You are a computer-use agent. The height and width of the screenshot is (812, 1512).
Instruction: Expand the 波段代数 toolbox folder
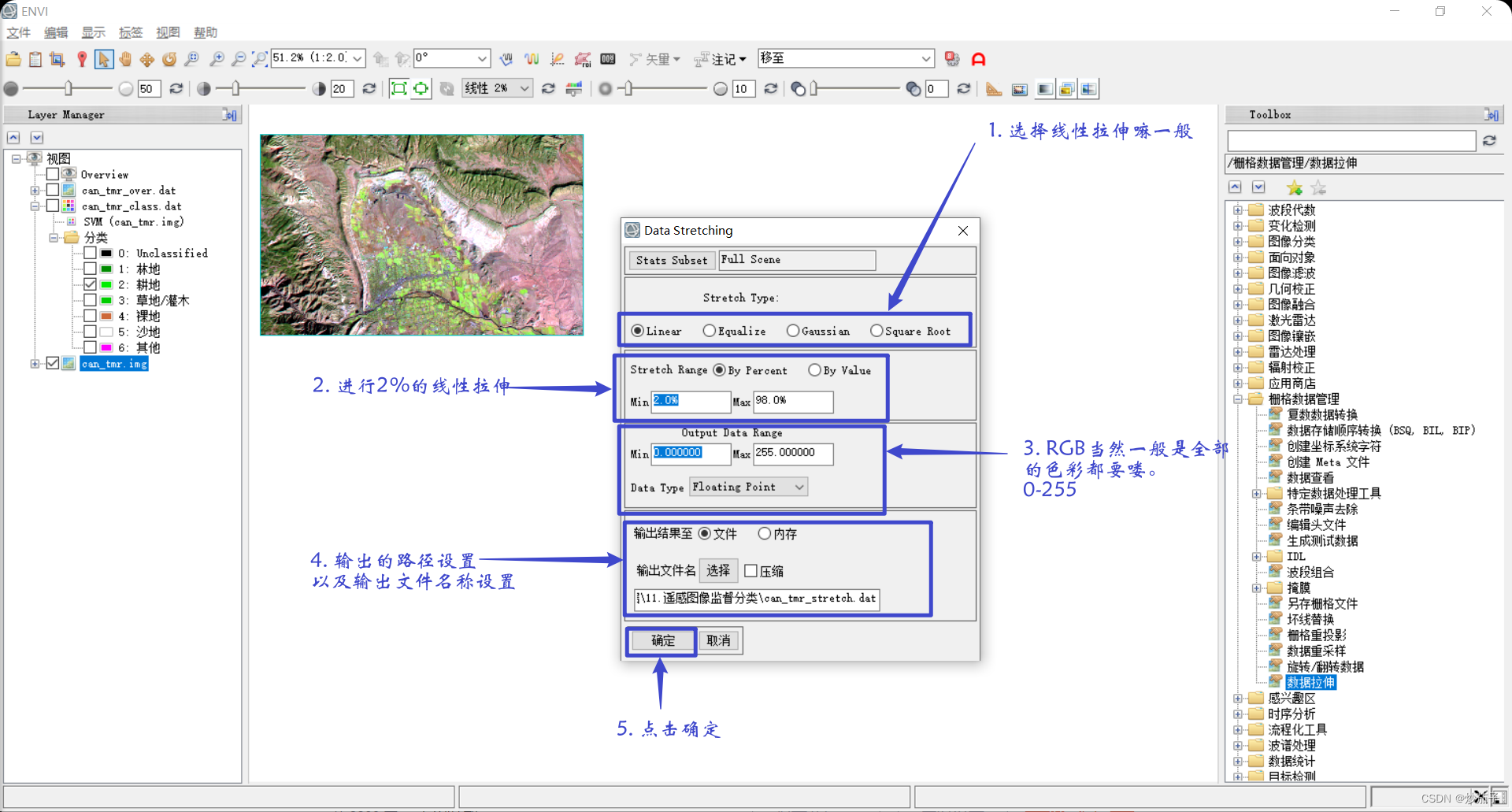1238,210
